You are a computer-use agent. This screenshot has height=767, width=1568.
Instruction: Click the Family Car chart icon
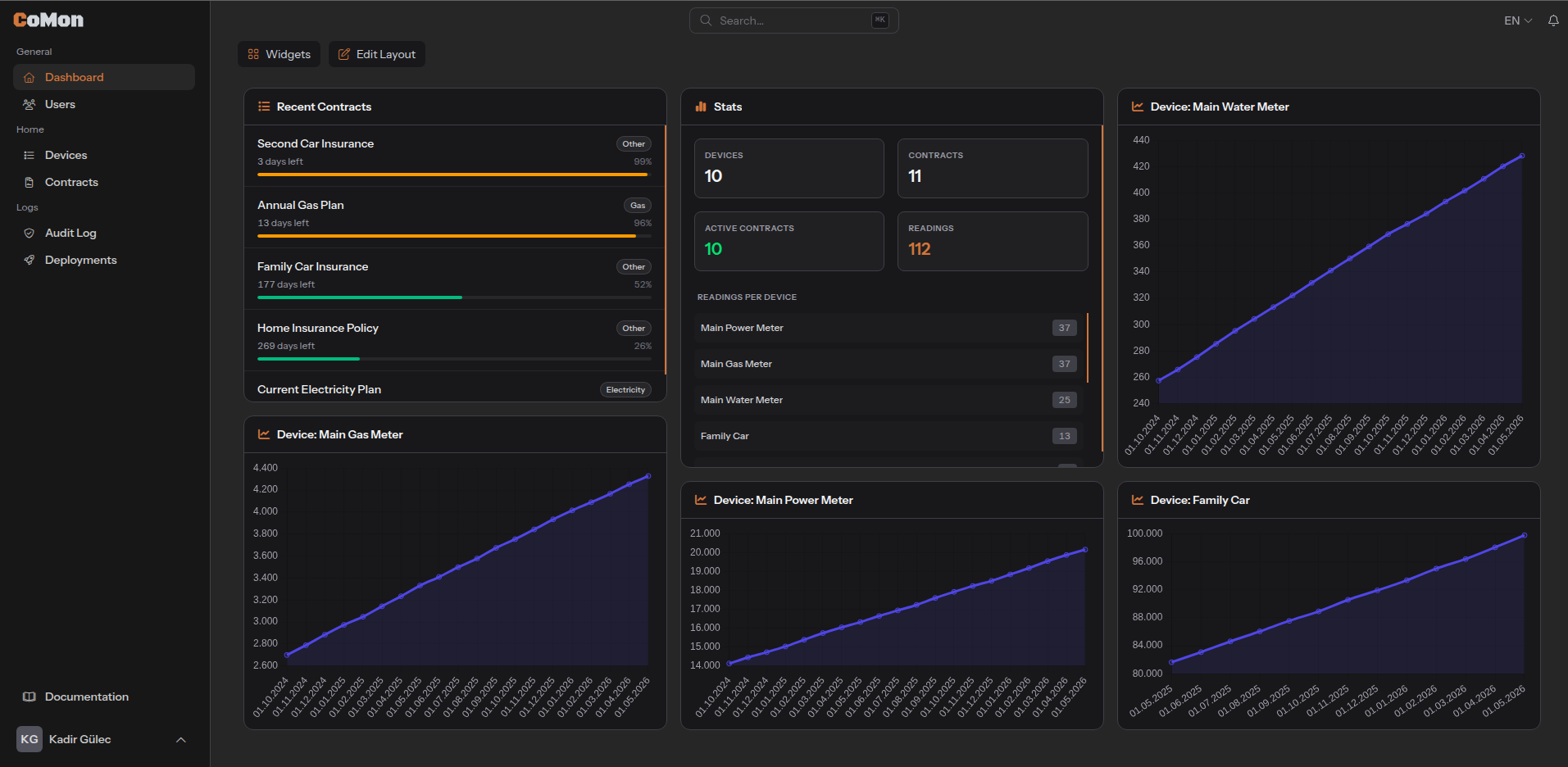pos(1138,500)
